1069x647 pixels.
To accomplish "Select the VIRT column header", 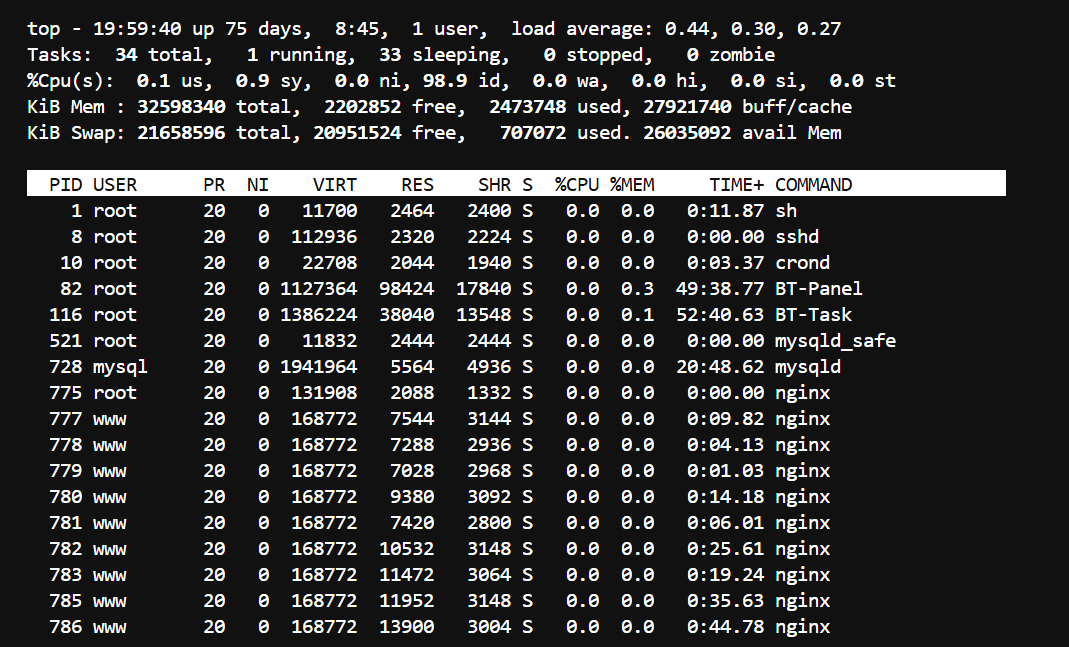I will 335,185.
